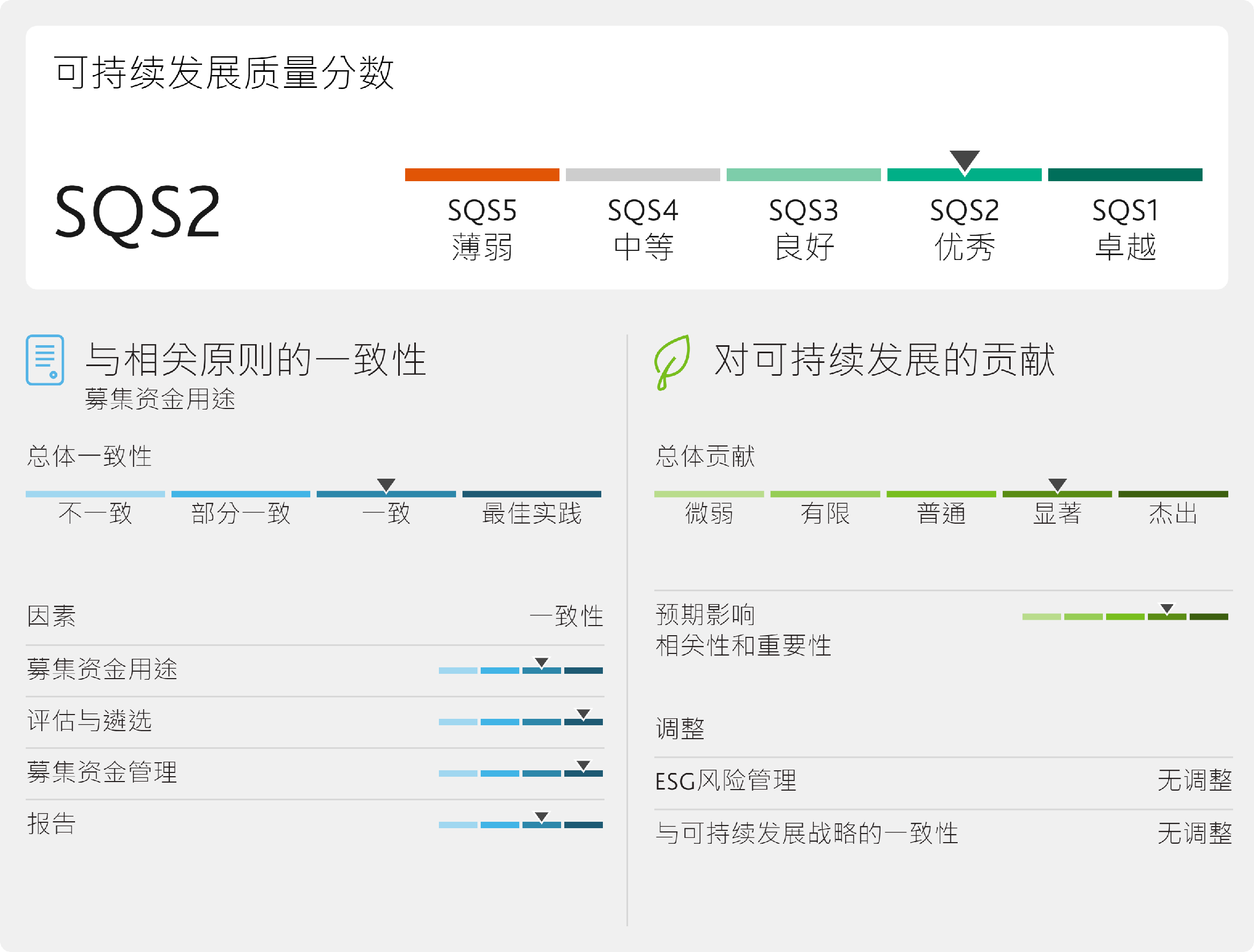Click the 无调整 value for ESG风险管理
The width and height of the screenshot is (1254, 952).
click(x=1195, y=781)
